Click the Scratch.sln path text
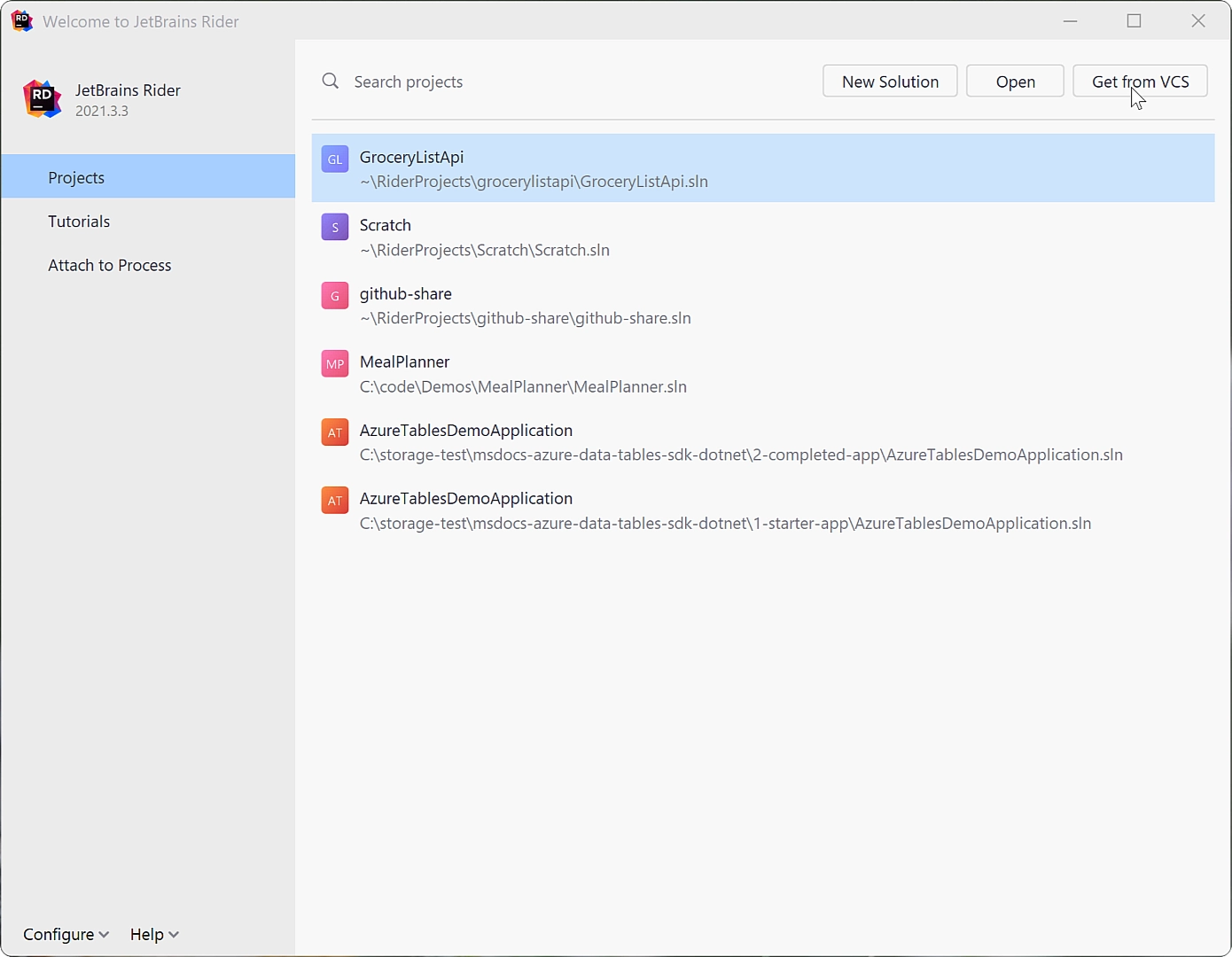This screenshot has width=1232, height=957. pyautogui.click(x=485, y=250)
